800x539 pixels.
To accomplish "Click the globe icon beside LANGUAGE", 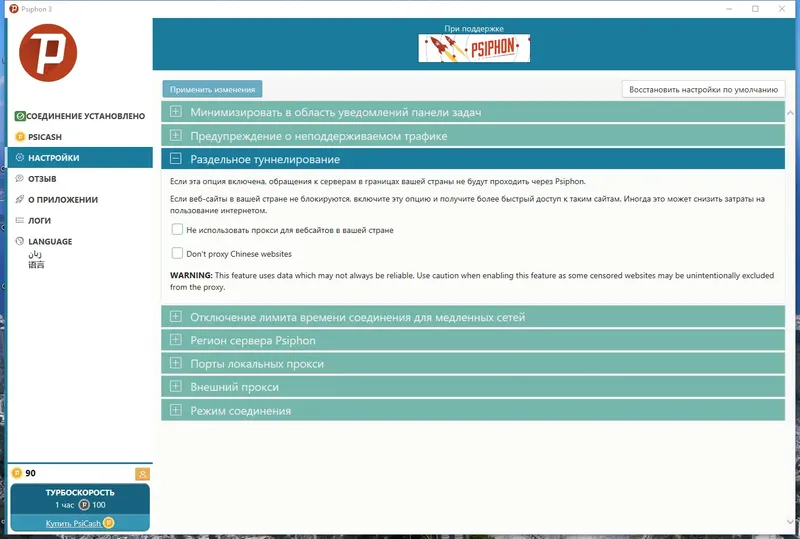I will pos(20,241).
